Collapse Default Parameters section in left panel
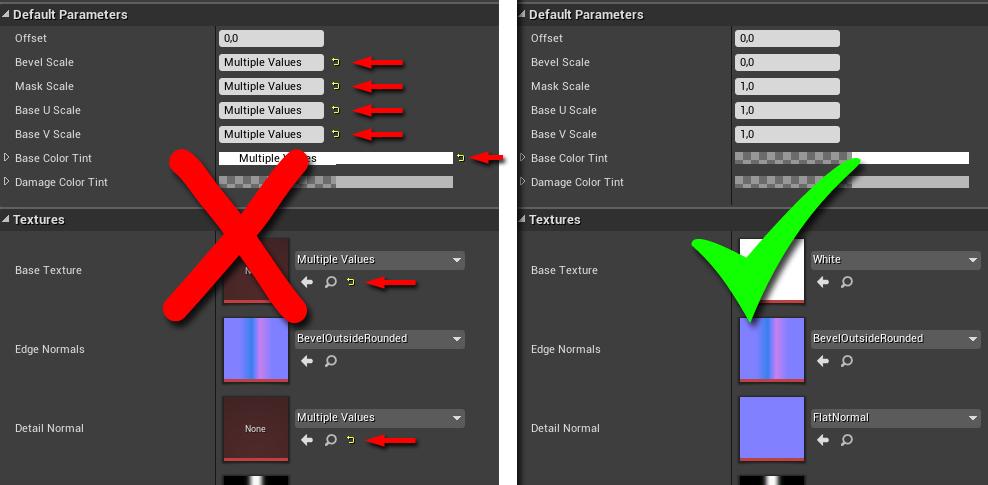The height and width of the screenshot is (485, 988). (6, 15)
